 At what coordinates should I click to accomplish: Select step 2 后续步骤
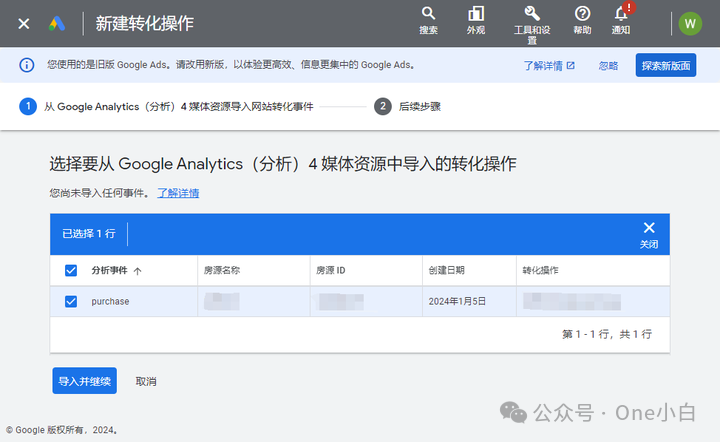[407, 106]
